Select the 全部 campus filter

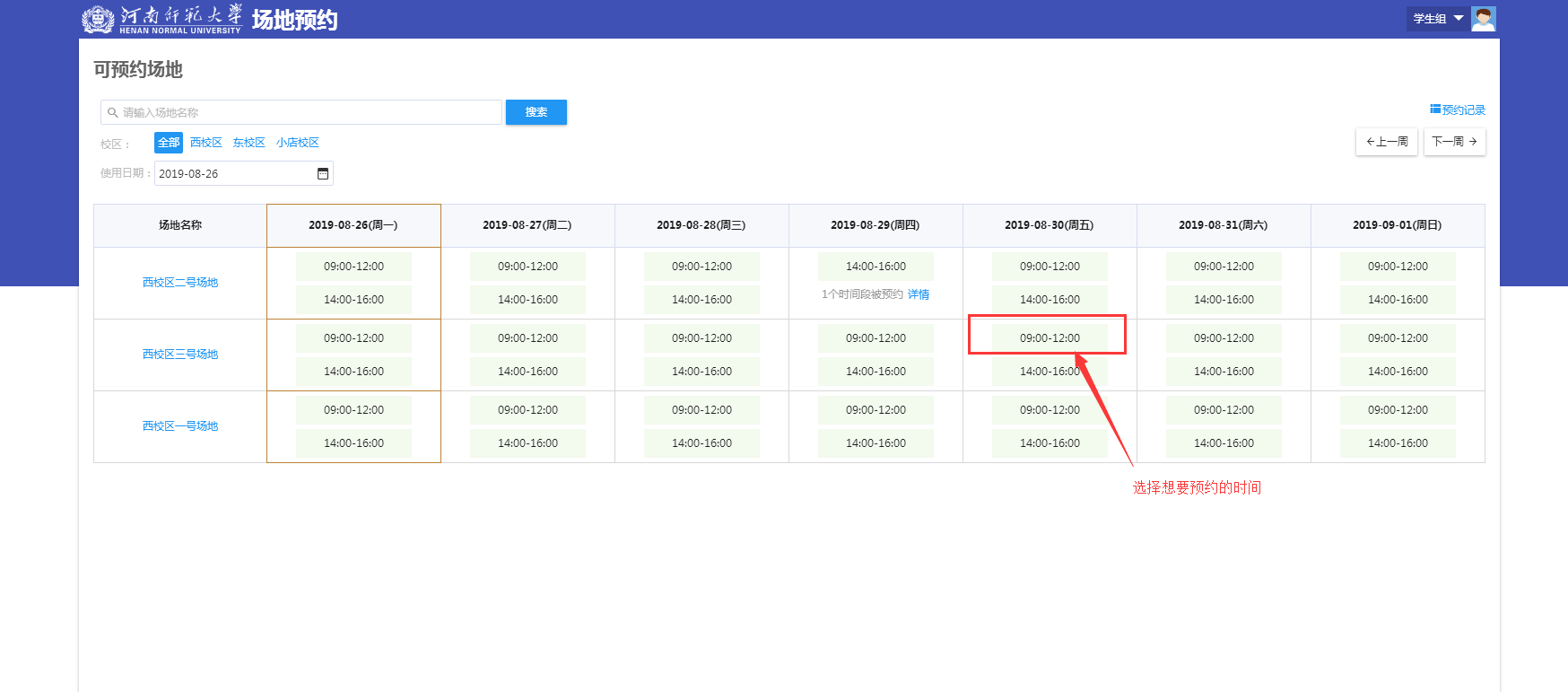[x=169, y=143]
